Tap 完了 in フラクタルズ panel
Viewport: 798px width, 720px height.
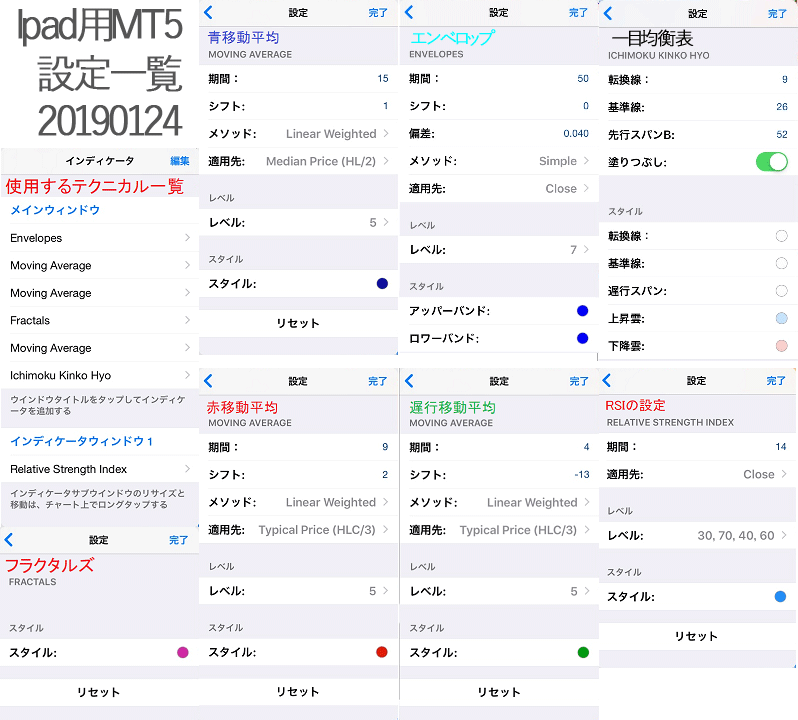[178, 540]
